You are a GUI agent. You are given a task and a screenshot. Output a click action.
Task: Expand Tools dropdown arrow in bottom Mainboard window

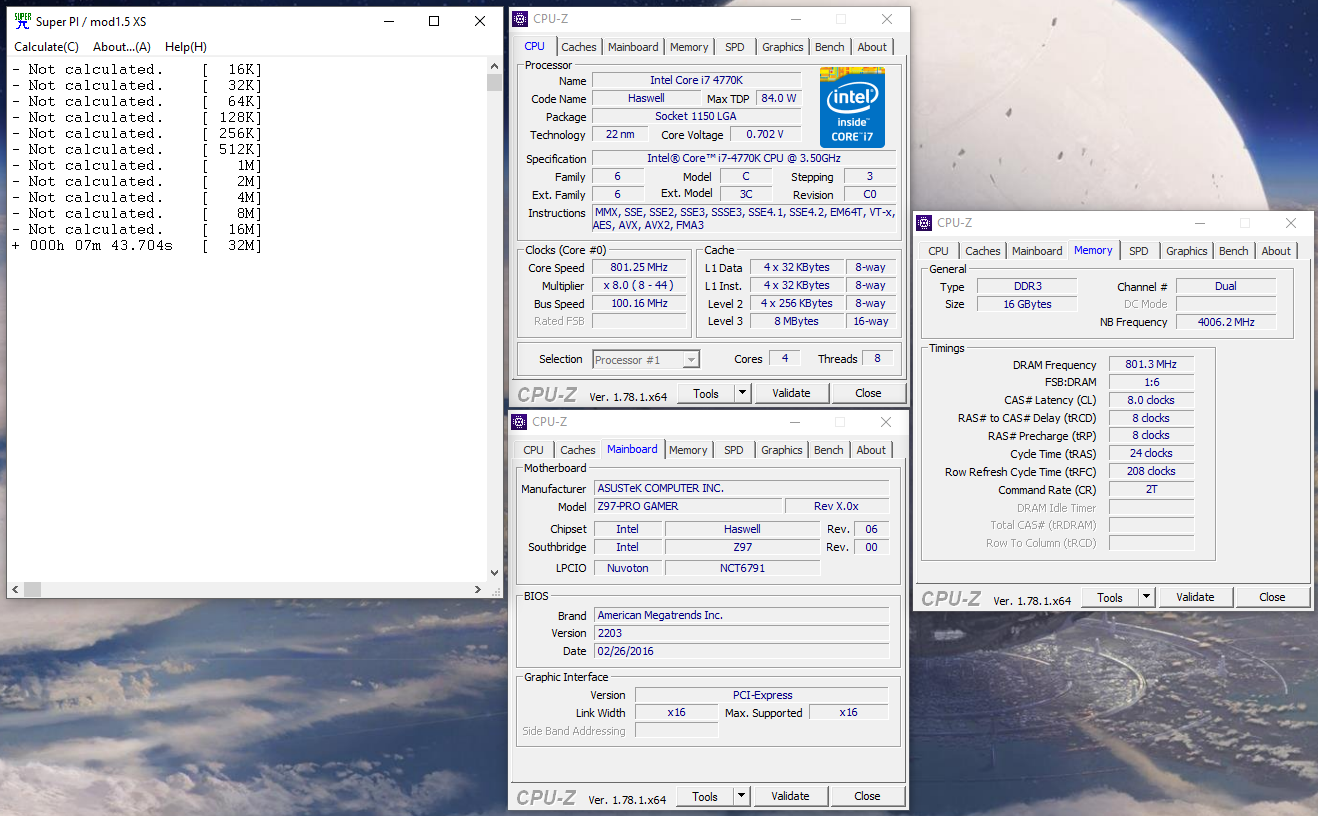click(x=741, y=796)
